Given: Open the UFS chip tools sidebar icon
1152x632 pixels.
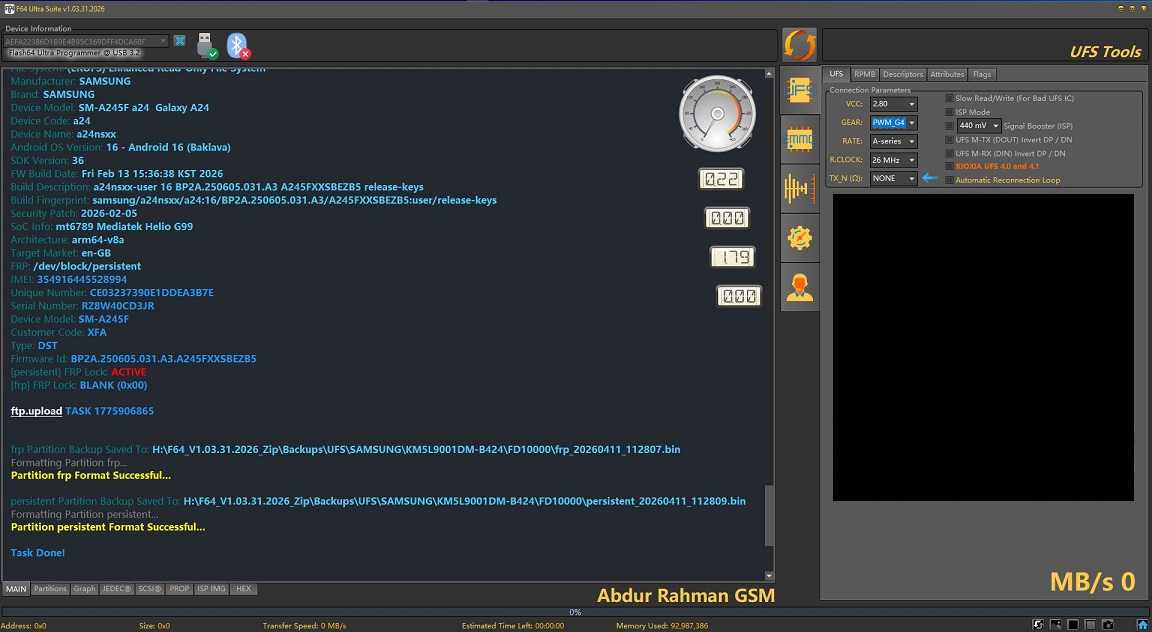Looking at the screenshot, I should click(x=799, y=90).
